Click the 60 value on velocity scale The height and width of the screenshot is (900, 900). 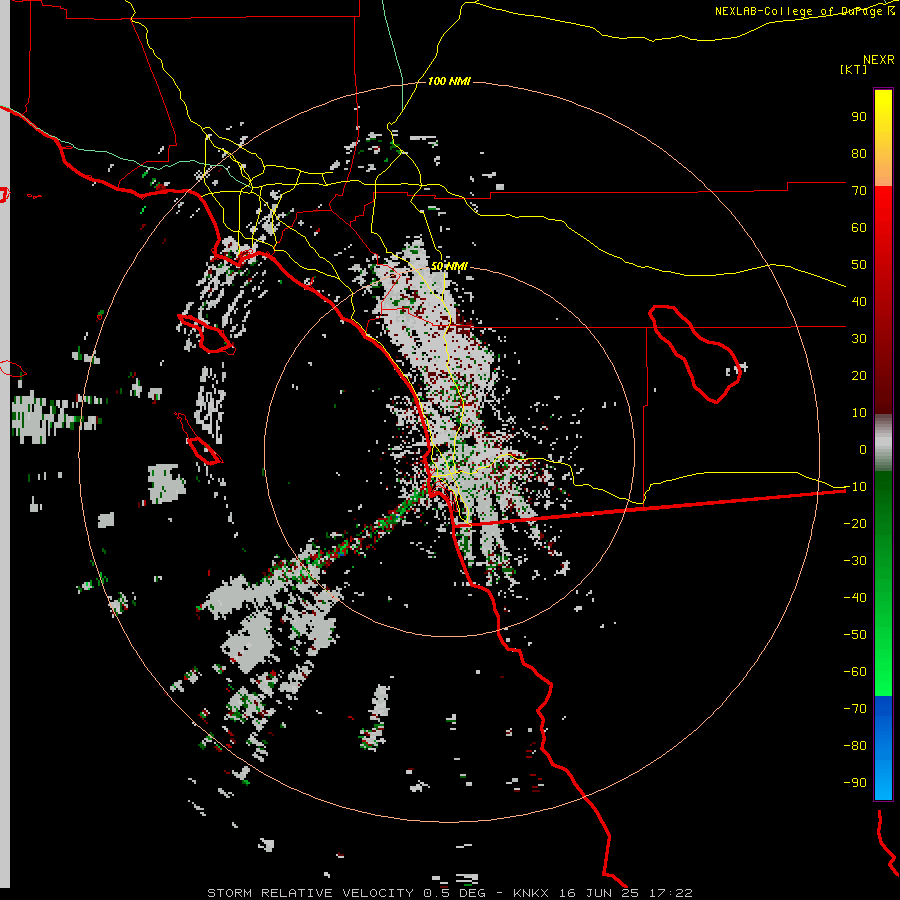(859, 227)
